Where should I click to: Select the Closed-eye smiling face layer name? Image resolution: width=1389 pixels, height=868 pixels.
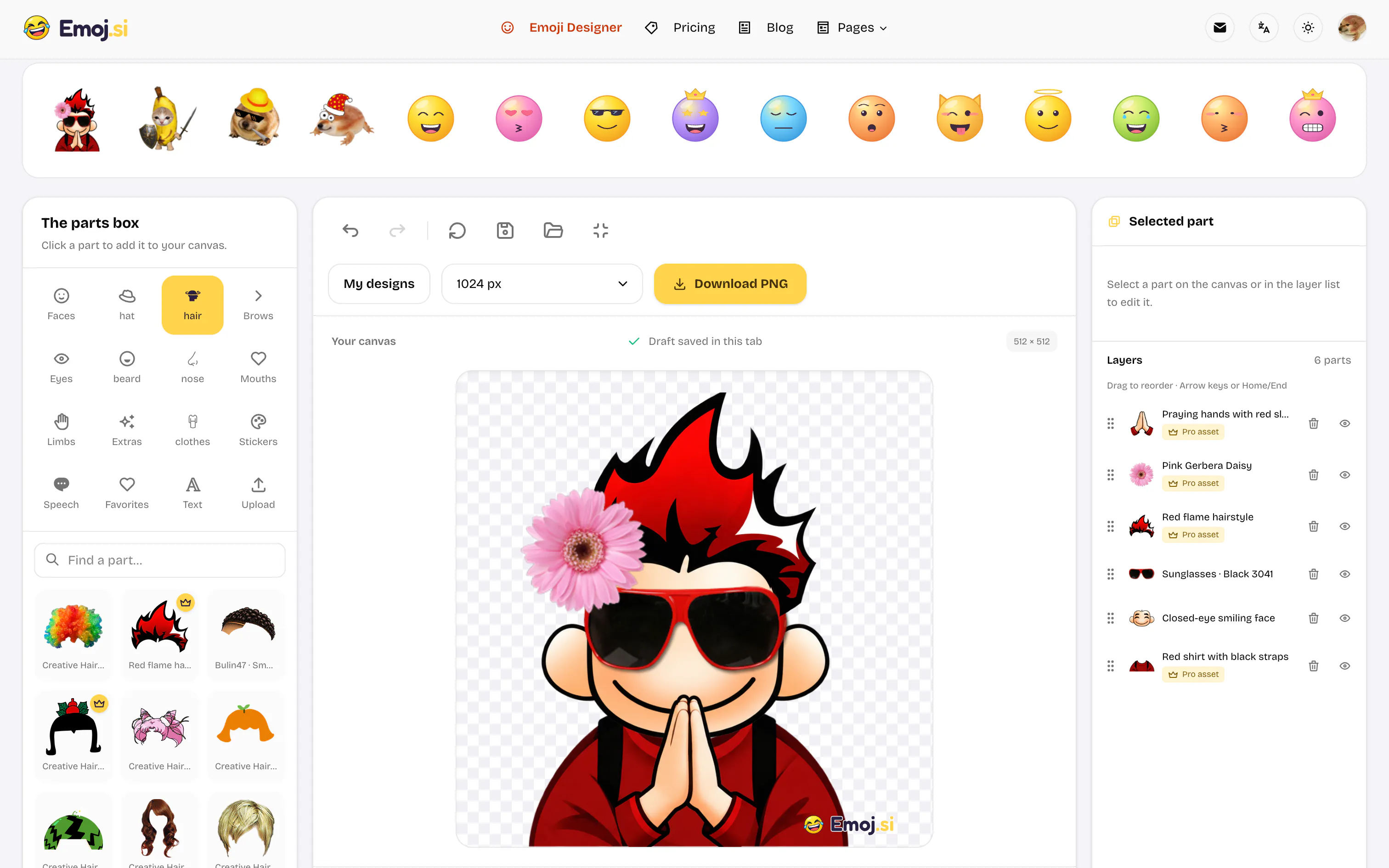(1218, 618)
